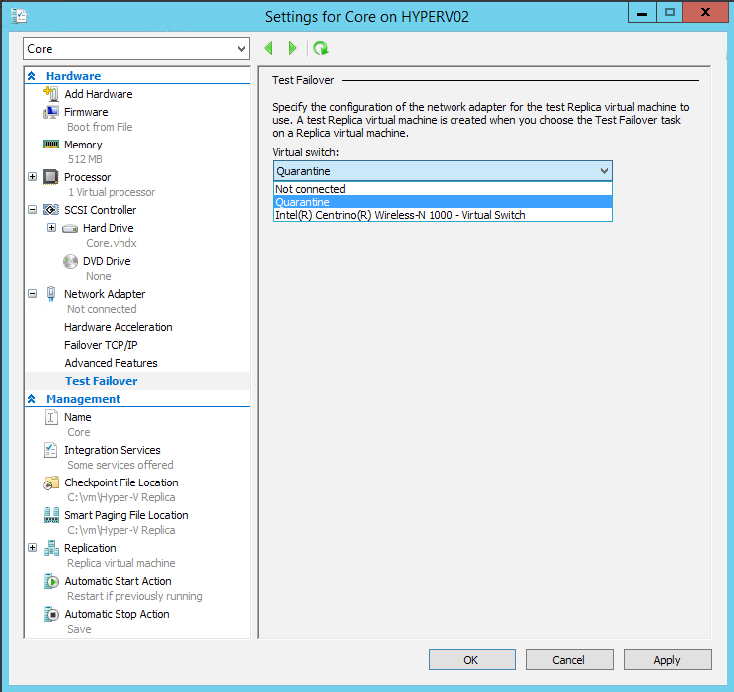
Task: Click the Add Hardware icon
Action: coord(51,94)
